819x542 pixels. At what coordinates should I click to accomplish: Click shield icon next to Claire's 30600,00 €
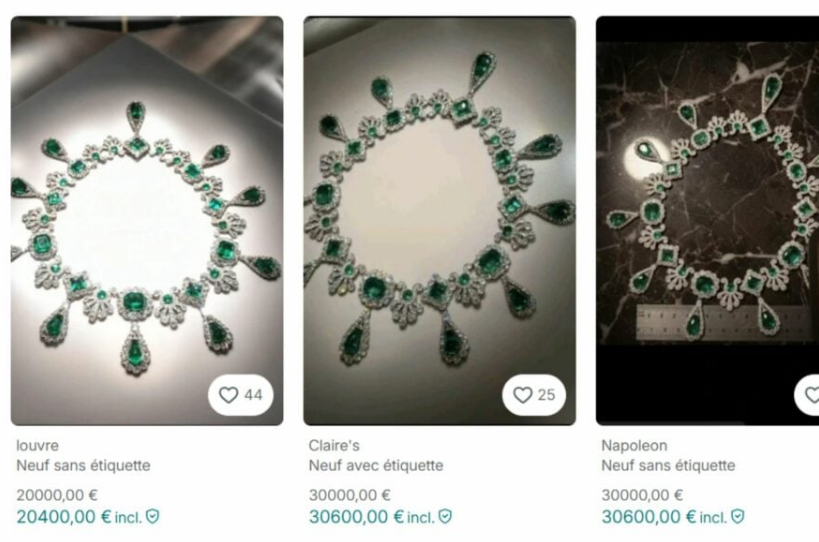point(444,516)
